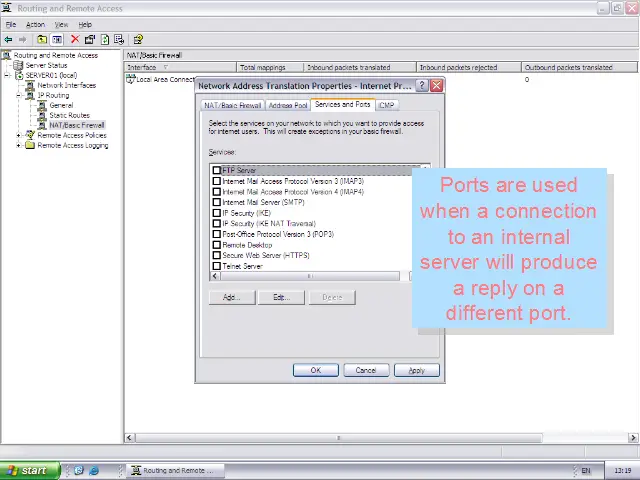
Task: Click the Server Status icon in tree
Action: click(x=18, y=65)
